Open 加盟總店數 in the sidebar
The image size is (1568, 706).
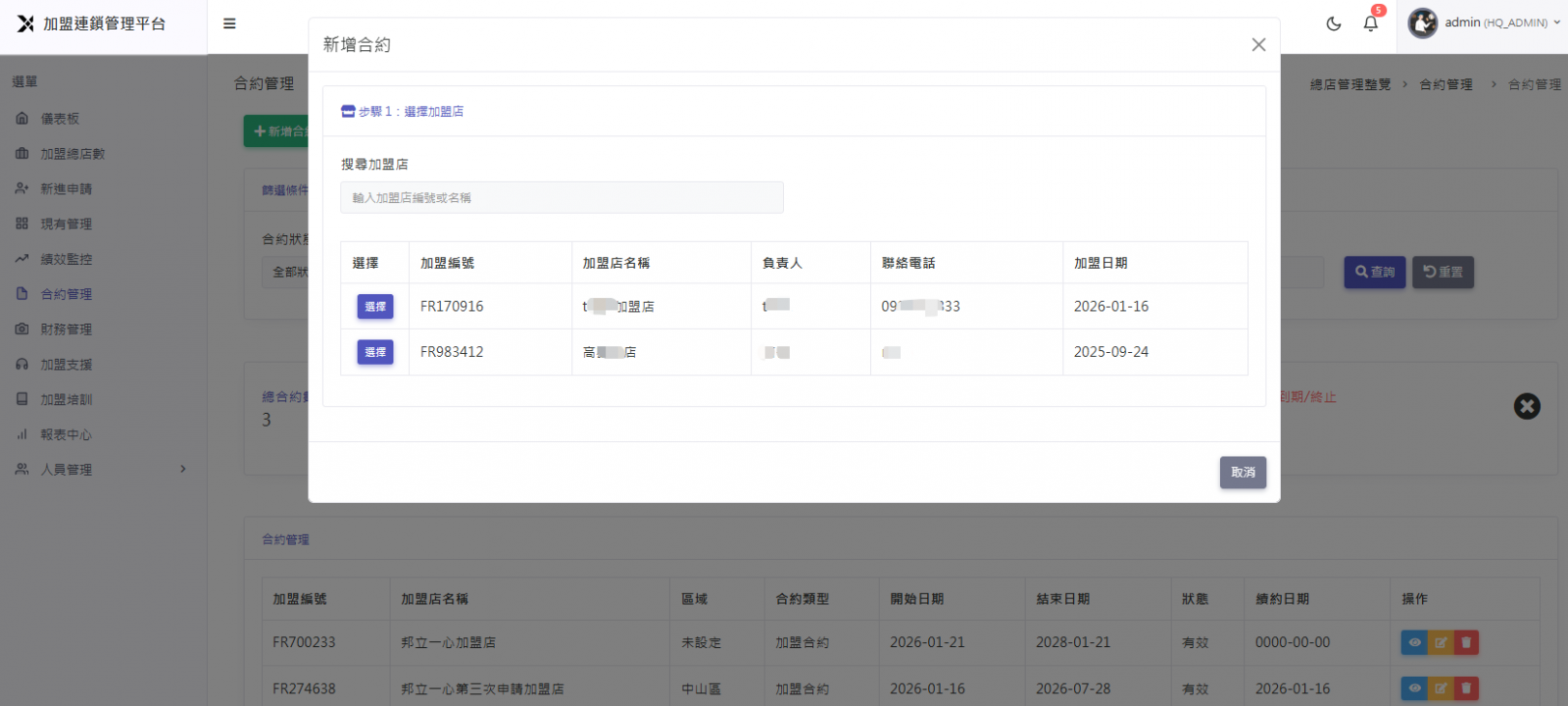click(73, 154)
